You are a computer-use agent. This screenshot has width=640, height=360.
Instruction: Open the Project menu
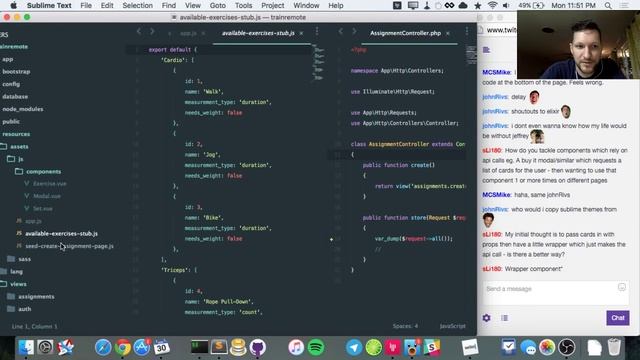tap(273, 5)
